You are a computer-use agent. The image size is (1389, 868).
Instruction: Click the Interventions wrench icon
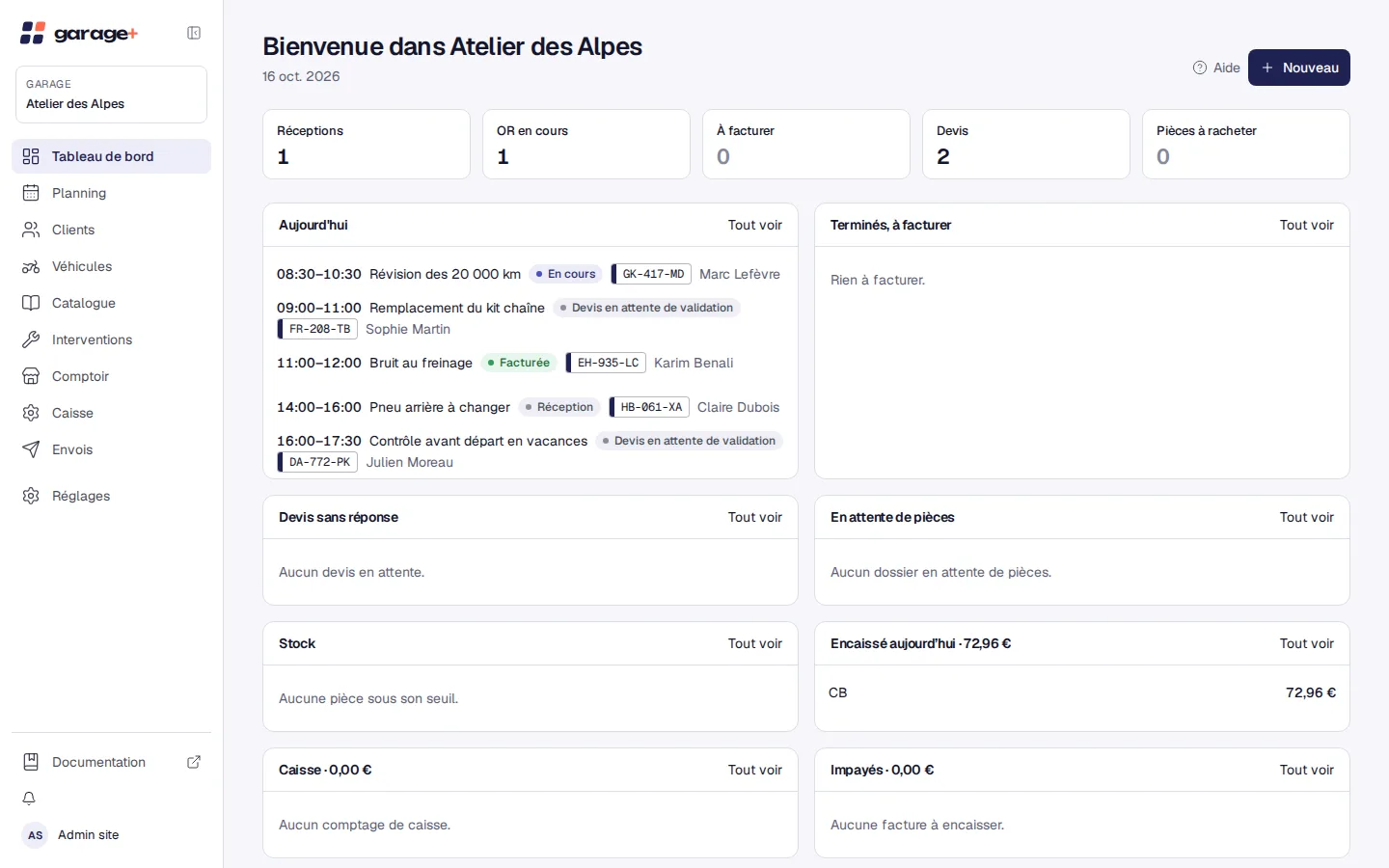pos(31,339)
